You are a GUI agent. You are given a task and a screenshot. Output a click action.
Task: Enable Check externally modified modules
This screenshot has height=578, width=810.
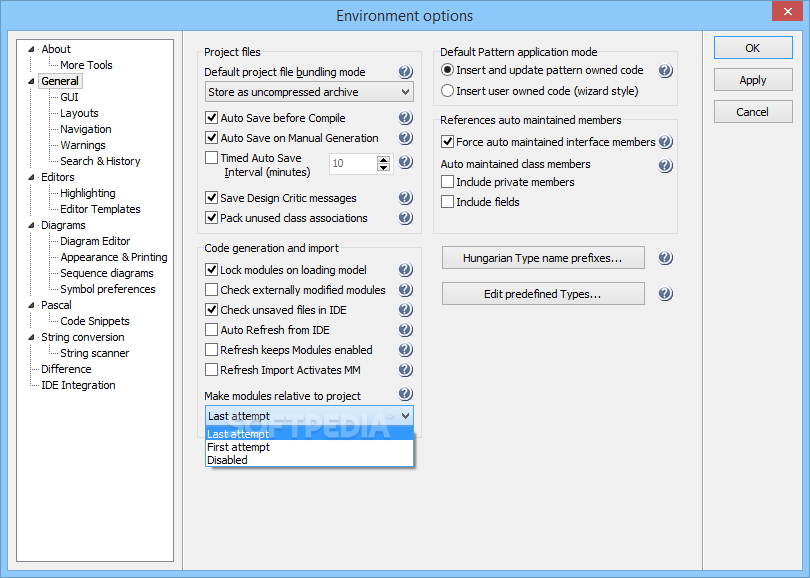pos(211,290)
